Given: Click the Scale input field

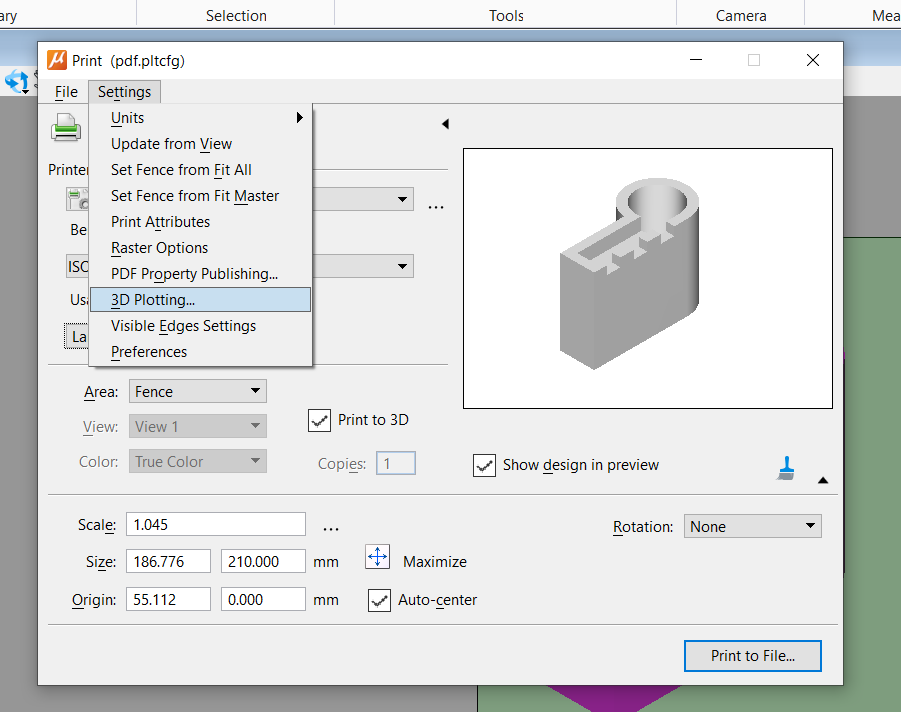Looking at the screenshot, I should [215, 525].
